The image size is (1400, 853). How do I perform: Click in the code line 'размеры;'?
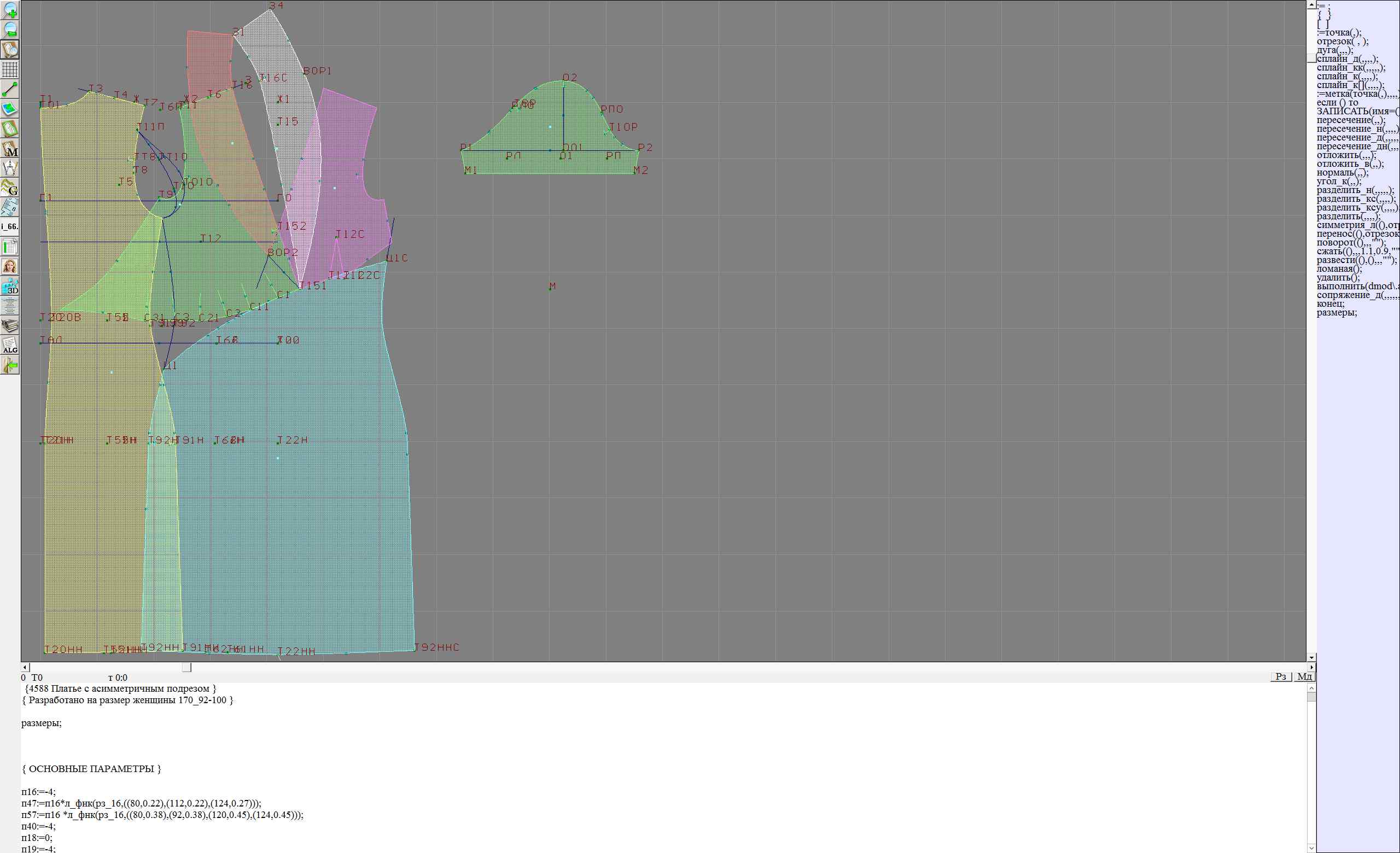coord(42,723)
